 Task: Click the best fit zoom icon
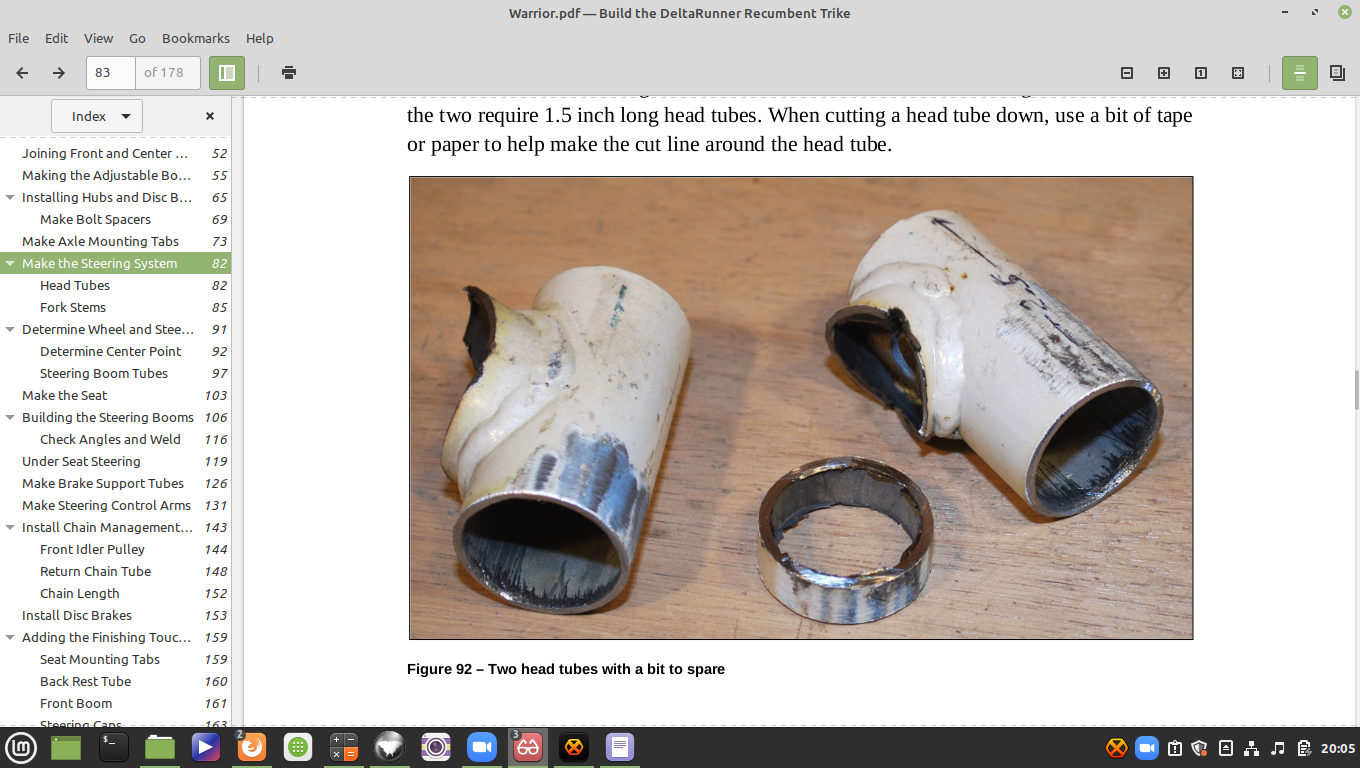point(1238,73)
